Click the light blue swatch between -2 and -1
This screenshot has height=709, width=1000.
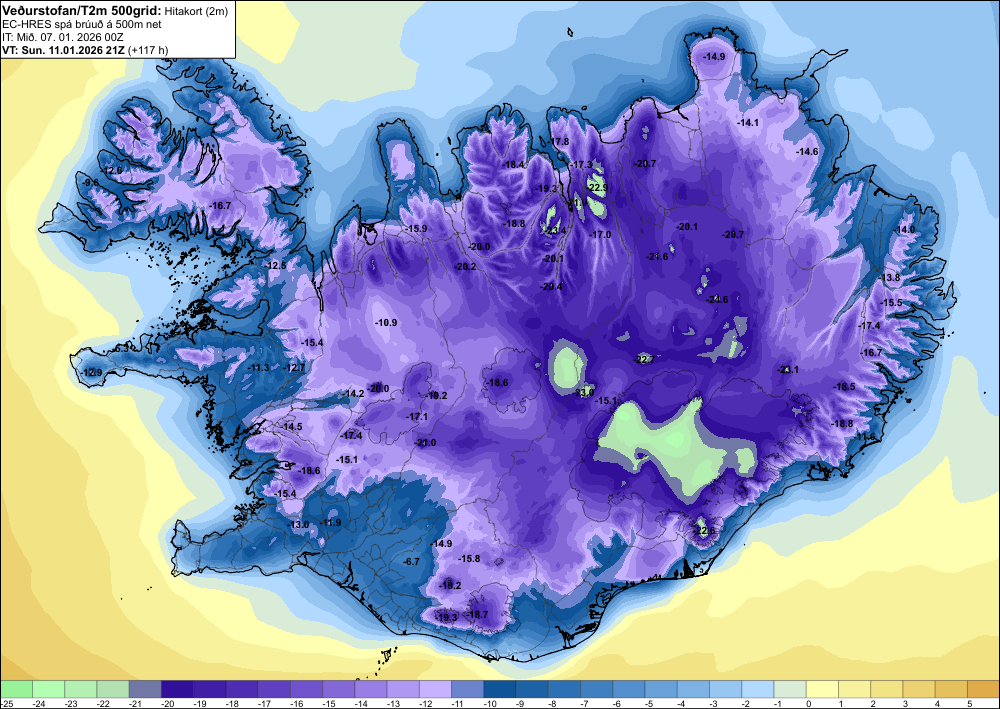pyautogui.click(x=758, y=689)
